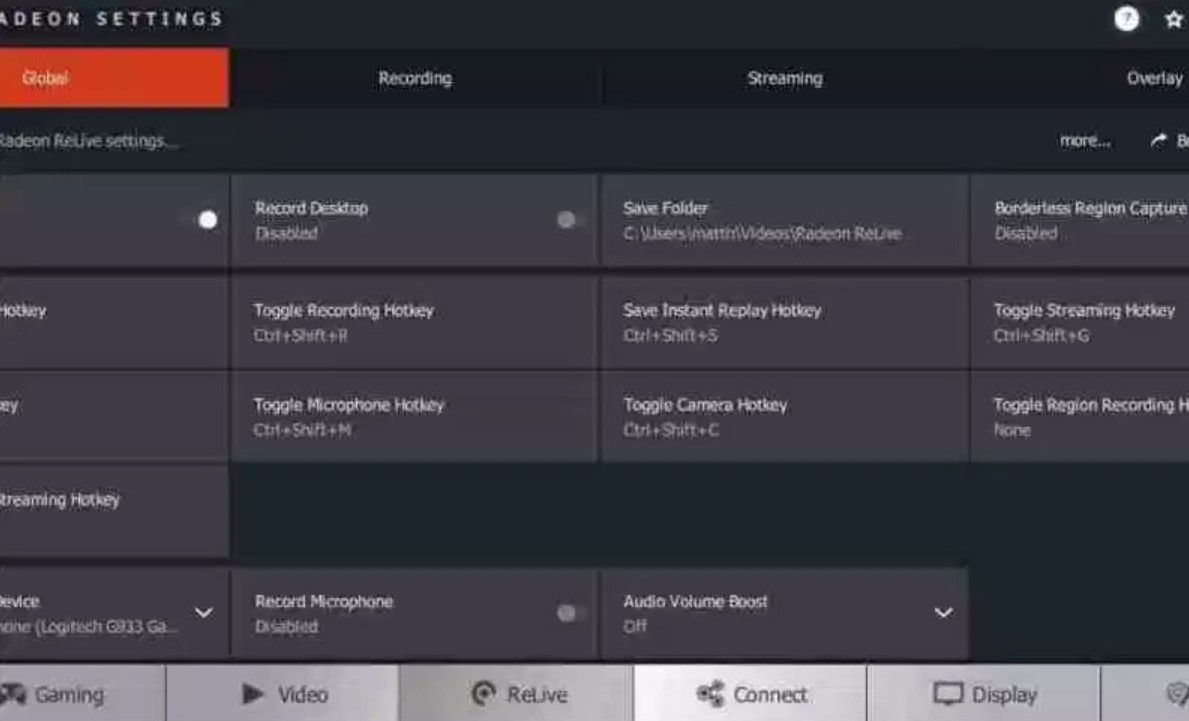
Task: Switch to the Streaming tab
Action: 784,78
